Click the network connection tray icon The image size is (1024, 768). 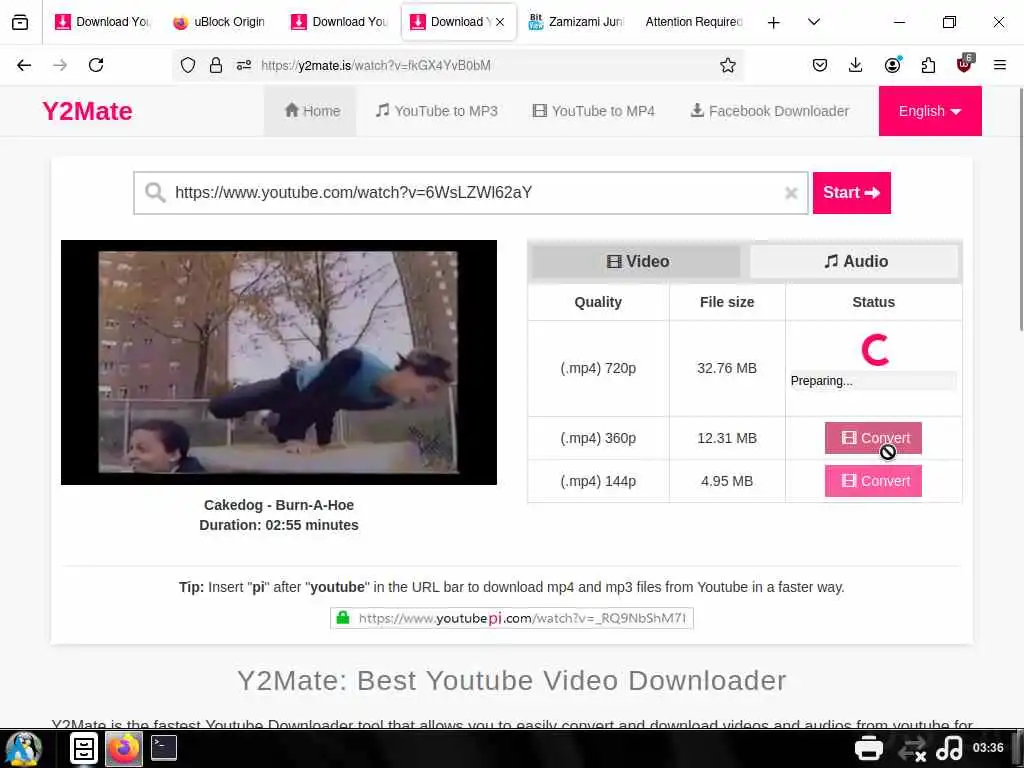[x=912, y=748]
